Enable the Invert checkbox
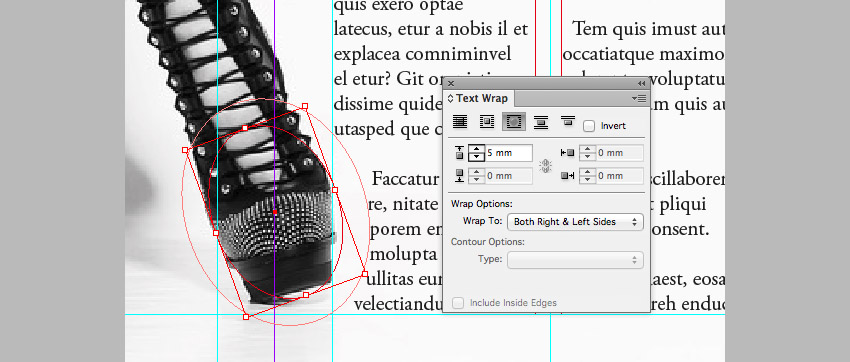 coord(589,126)
